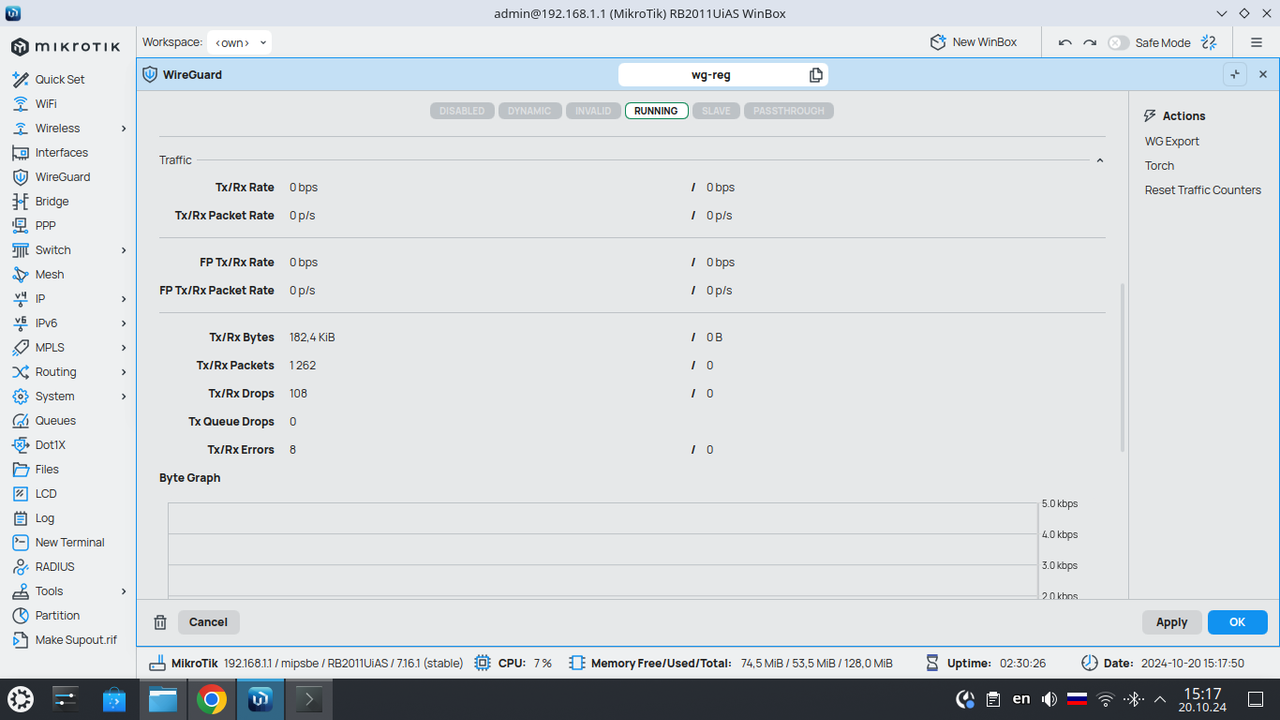Toggle the RUNNING status flag

click(x=656, y=111)
